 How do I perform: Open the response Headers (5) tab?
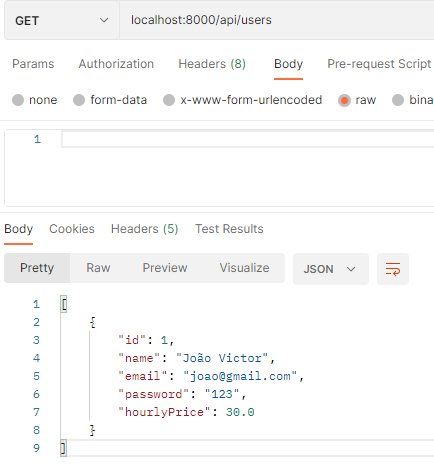pos(145,229)
